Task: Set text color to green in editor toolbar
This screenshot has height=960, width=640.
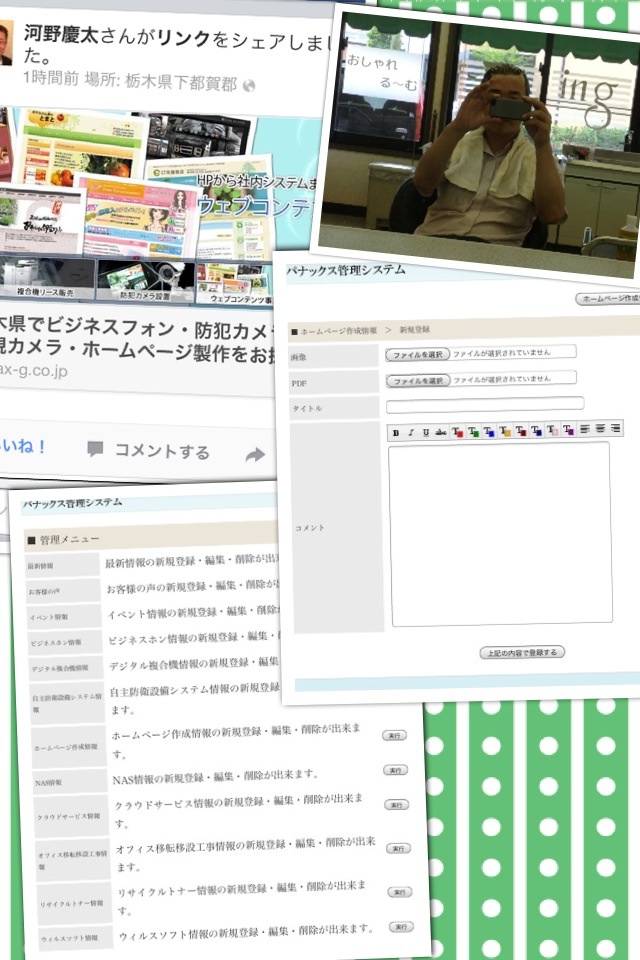Action: coord(473,431)
